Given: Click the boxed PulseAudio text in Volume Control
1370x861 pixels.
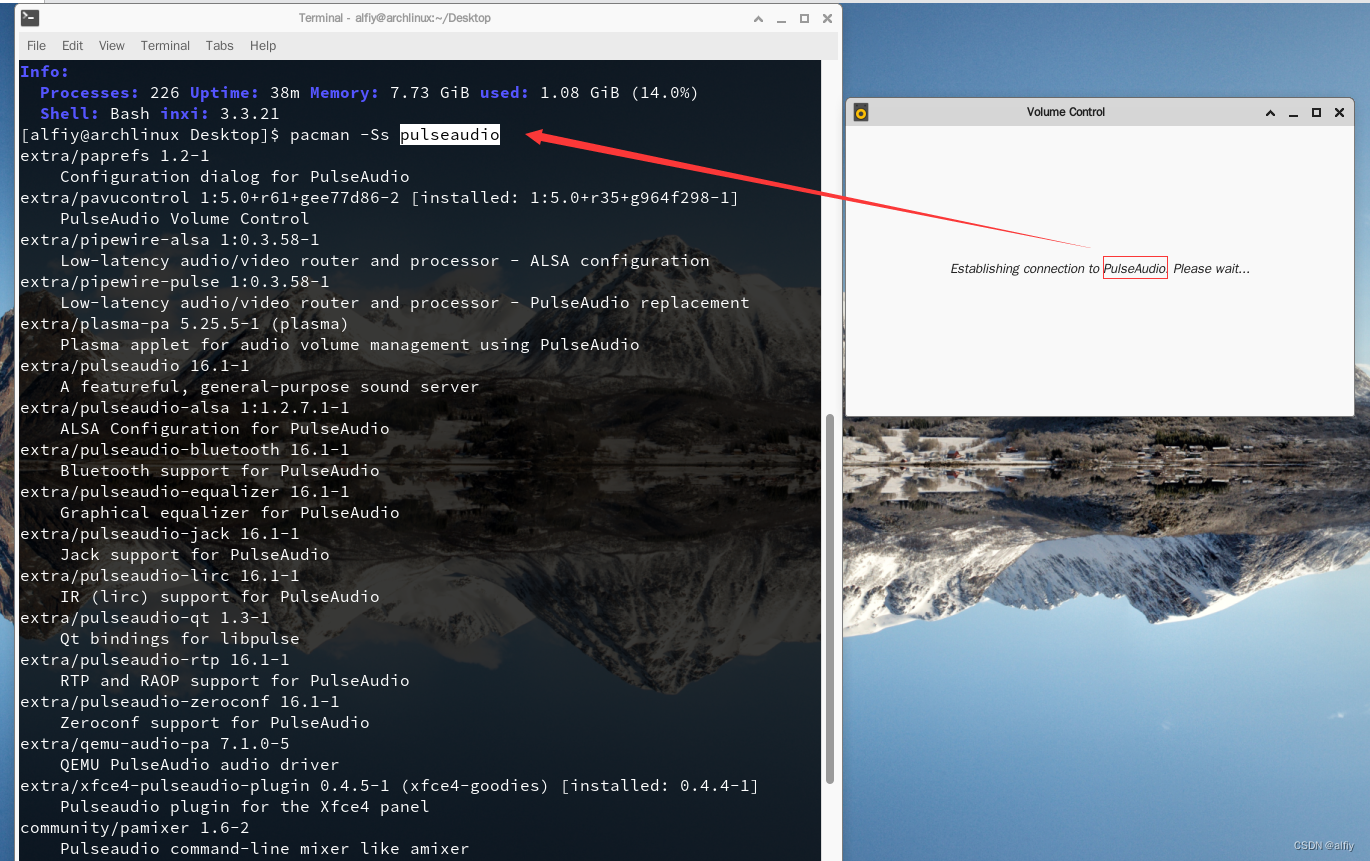Looking at the screenshot, I should (1135, 268).
